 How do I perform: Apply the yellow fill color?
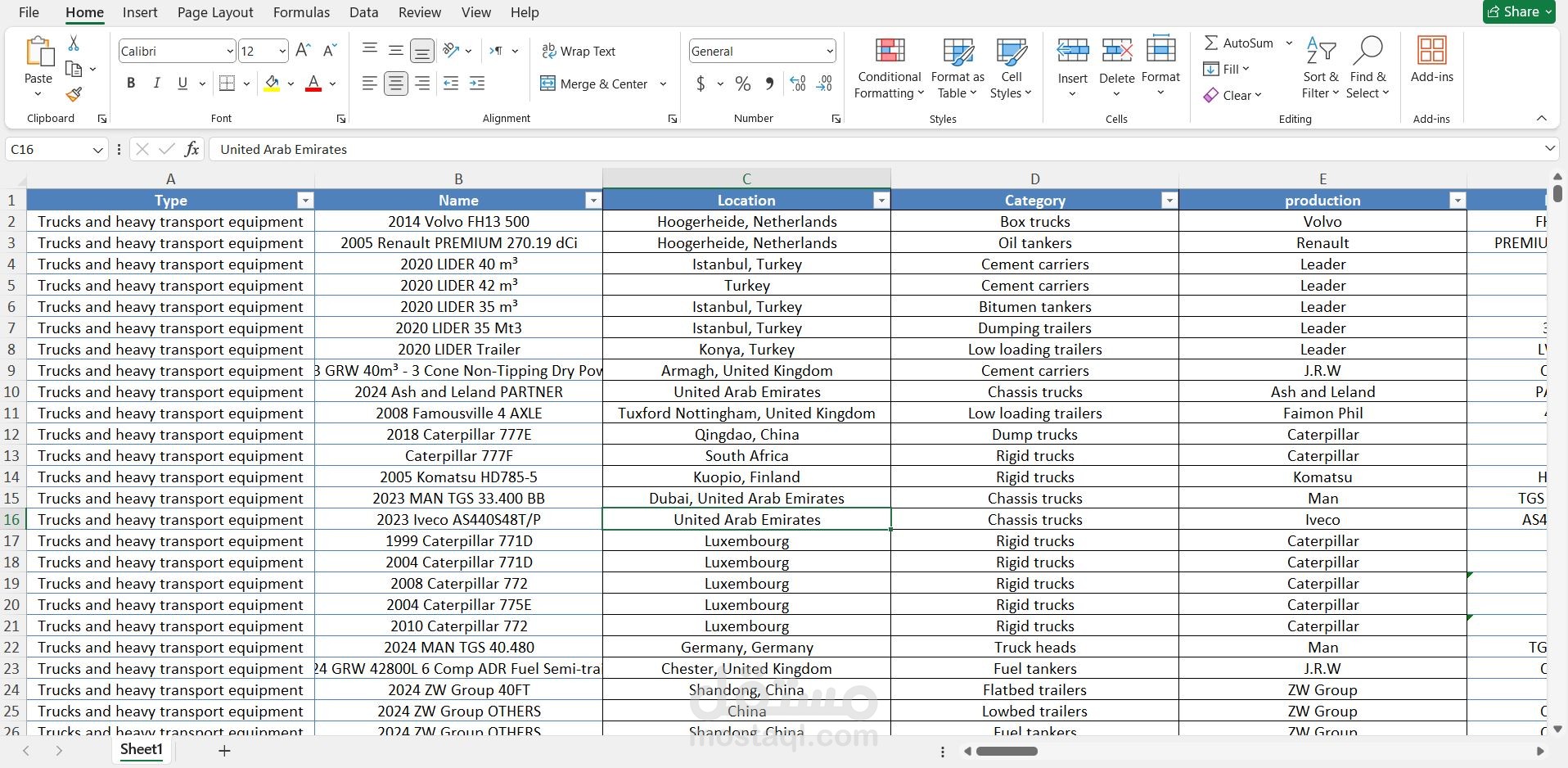272,84
